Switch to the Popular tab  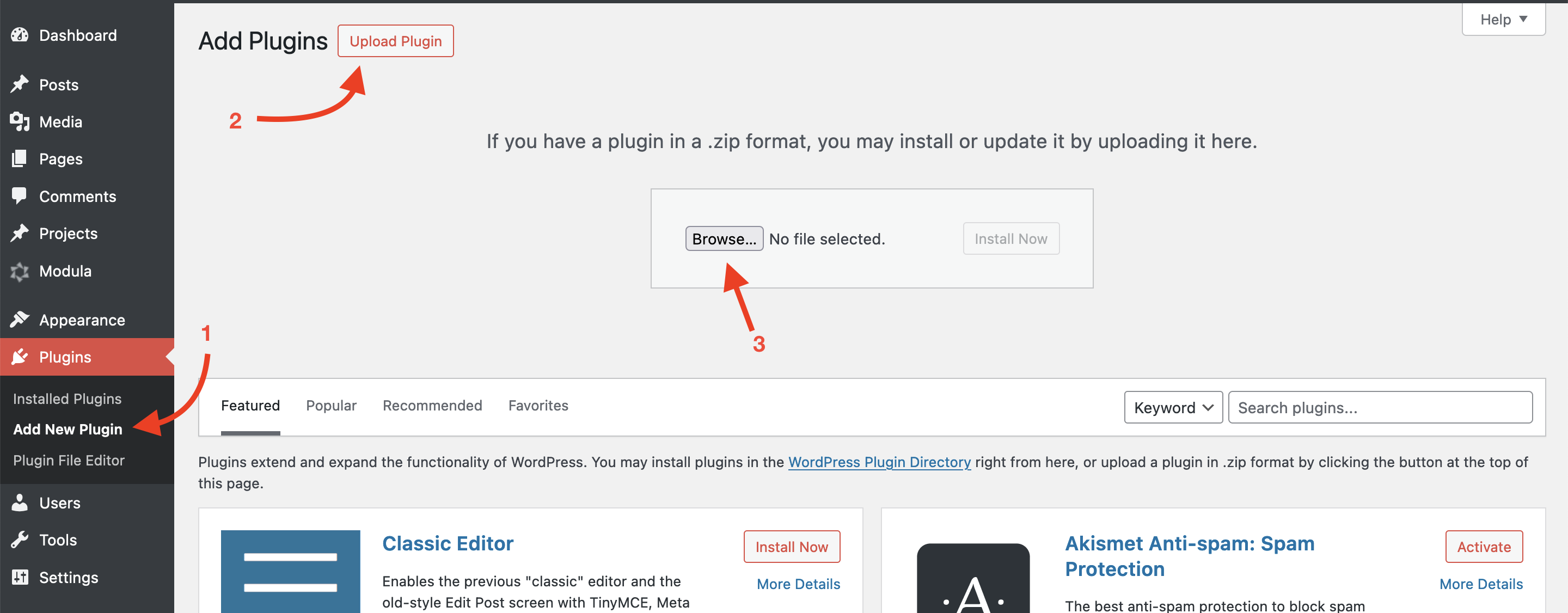[331, 406]
